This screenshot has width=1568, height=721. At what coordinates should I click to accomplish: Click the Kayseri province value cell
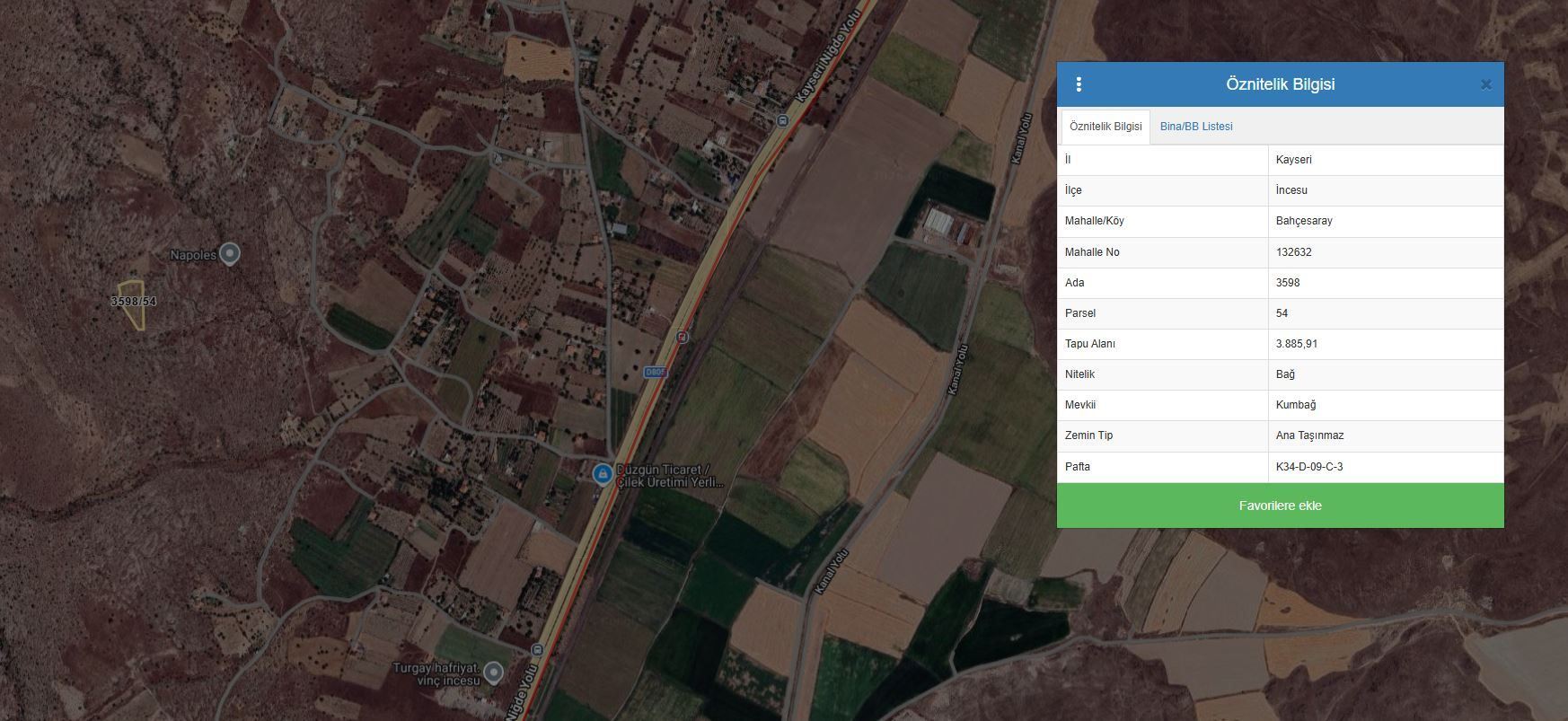click(1386, 160)
